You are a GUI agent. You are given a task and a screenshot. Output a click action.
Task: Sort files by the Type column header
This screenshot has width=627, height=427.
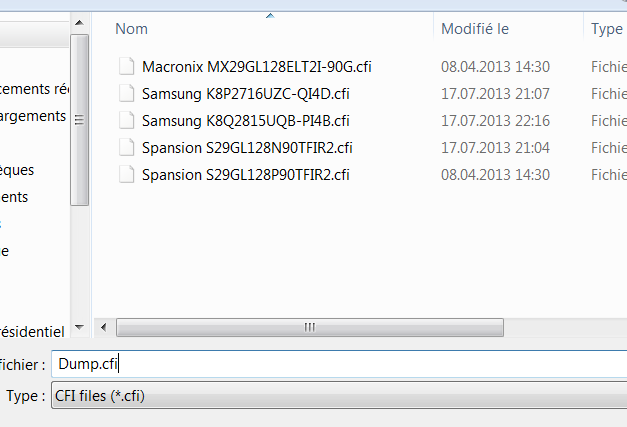[x=607, y=29]
